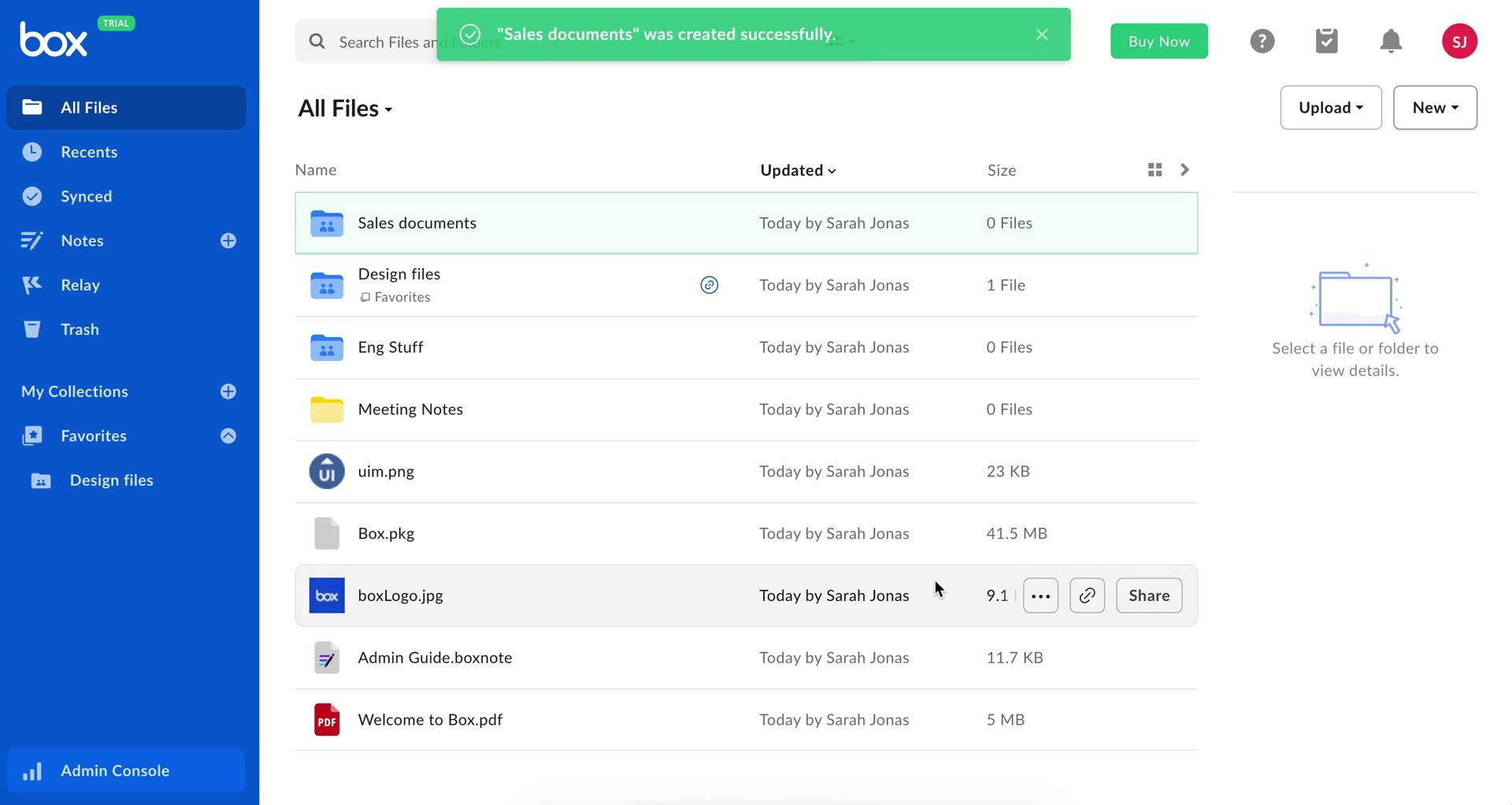Collapse the Favorites collection
Screen dimensions: 1512x805
(x=228, y=436)
